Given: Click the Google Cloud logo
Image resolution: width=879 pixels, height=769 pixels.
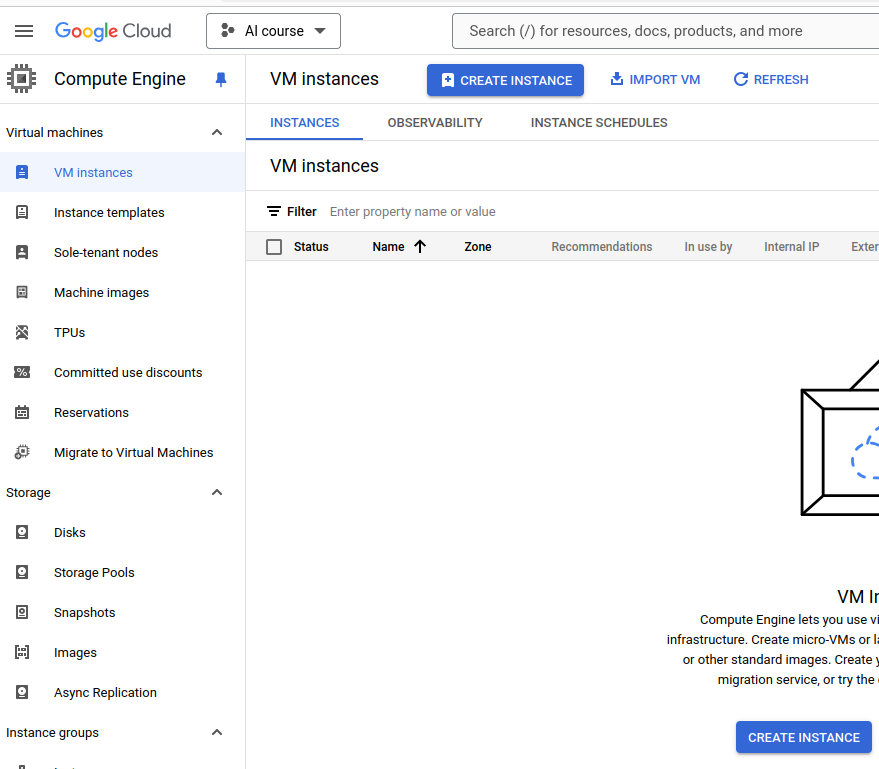Looking at the screenshot, I should click(x=113, y=31).
